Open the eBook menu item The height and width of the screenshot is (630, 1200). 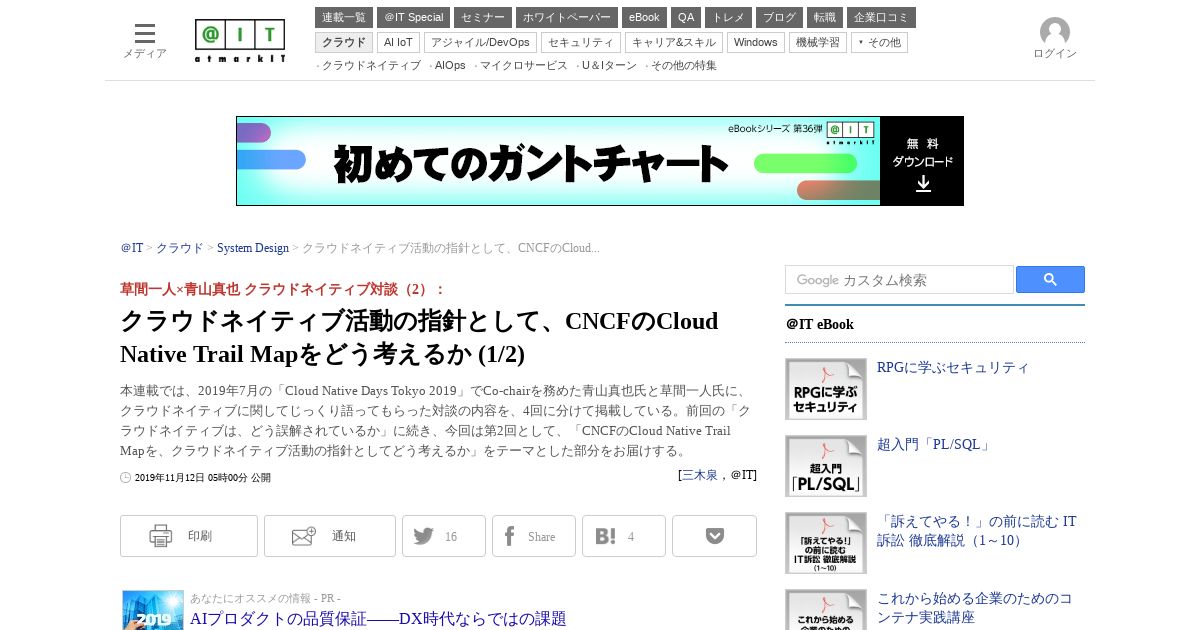click(644, 18)
